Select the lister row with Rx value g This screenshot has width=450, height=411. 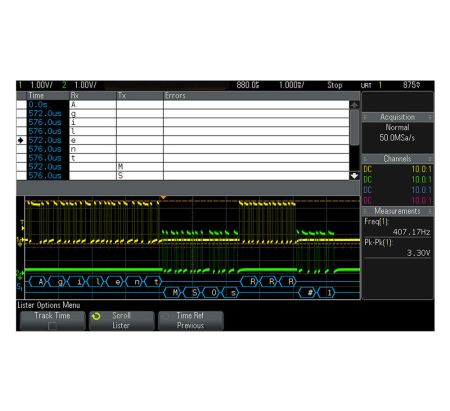pos(183,114)
